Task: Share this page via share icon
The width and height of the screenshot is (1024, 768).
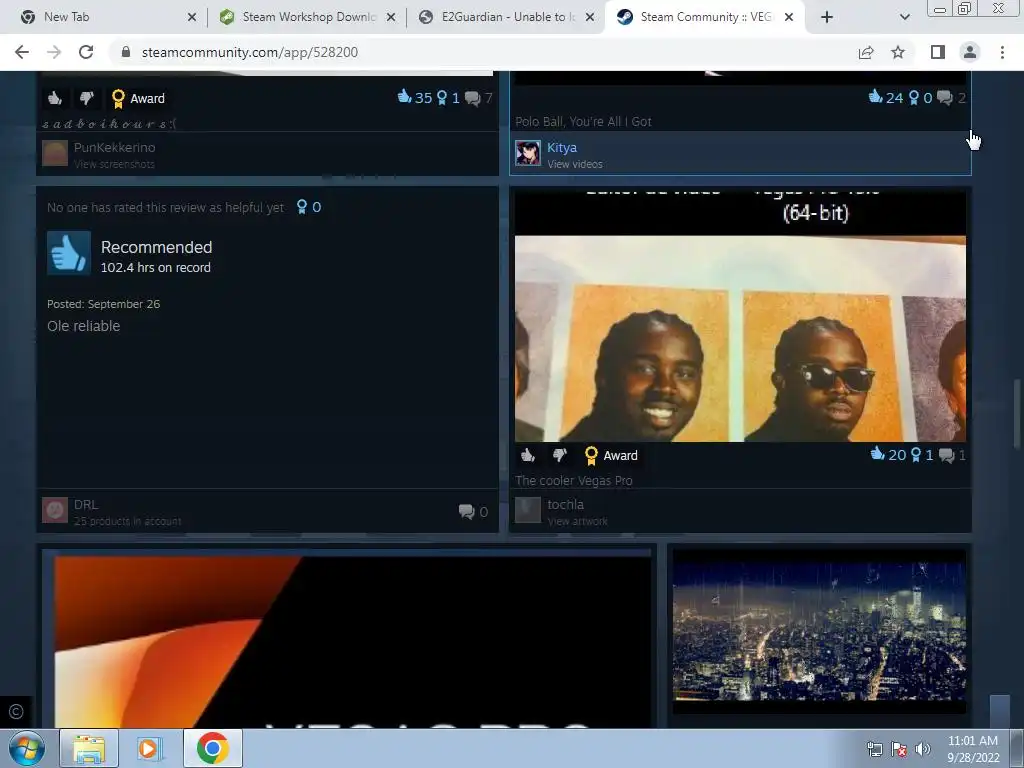Action: pos(866,52)
